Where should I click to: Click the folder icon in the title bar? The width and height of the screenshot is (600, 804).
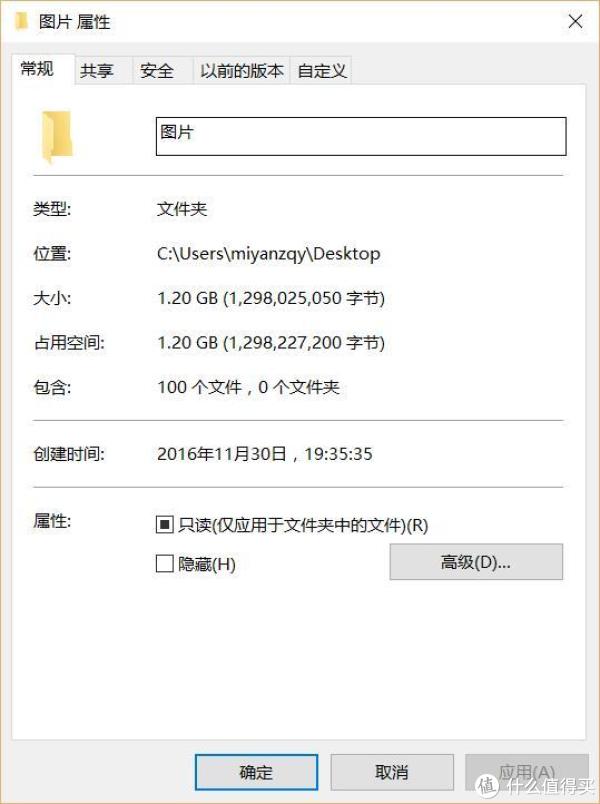(x=22, y=22)
